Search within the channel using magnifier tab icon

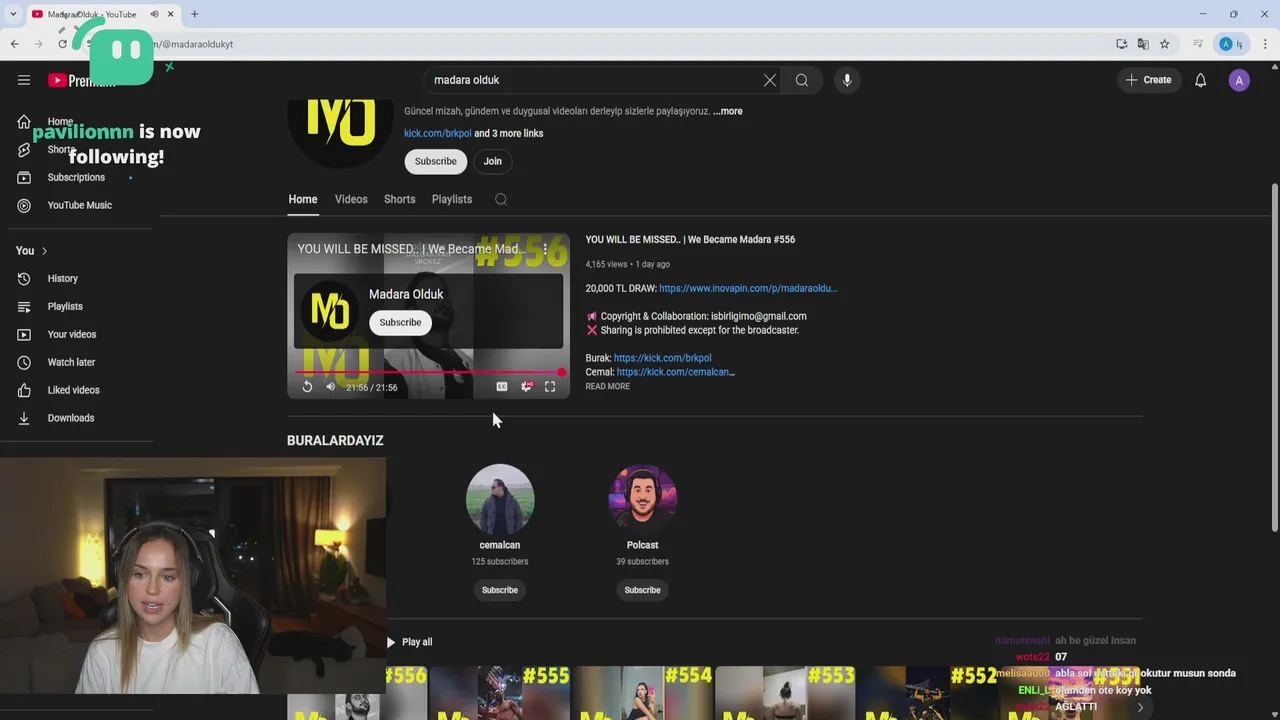pos(501,199)
